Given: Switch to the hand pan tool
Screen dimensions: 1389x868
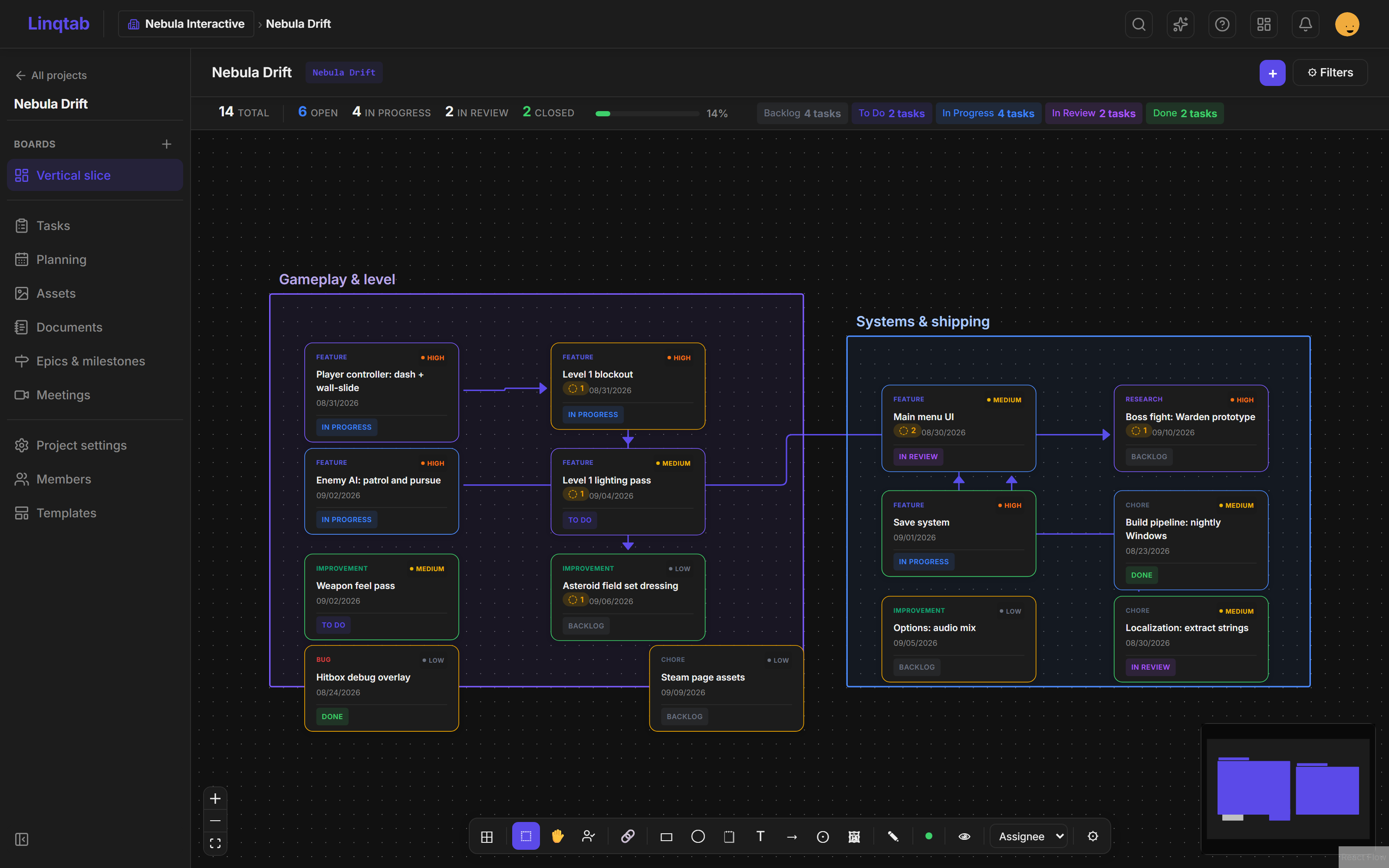Looking at the screenshot, I should point(557,836).
